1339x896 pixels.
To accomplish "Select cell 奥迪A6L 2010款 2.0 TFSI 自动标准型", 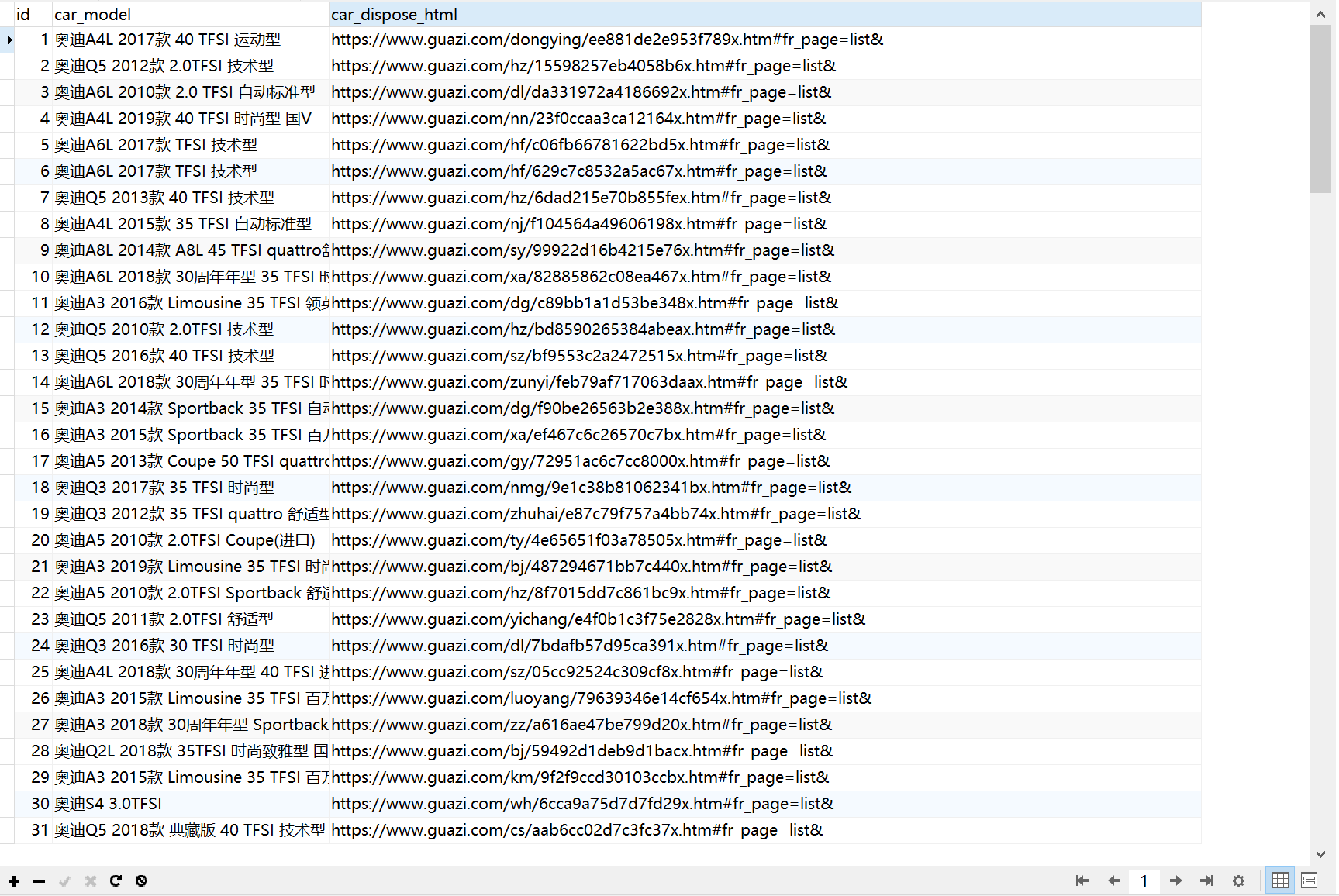I will (x=190, y=92).
